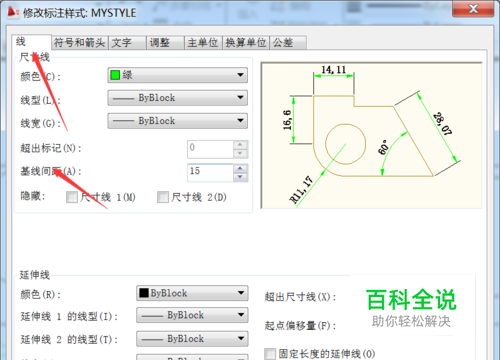Enable 固定长度的延伸线(O) checkbox
The image size is (500, 360).
point(270,354)
